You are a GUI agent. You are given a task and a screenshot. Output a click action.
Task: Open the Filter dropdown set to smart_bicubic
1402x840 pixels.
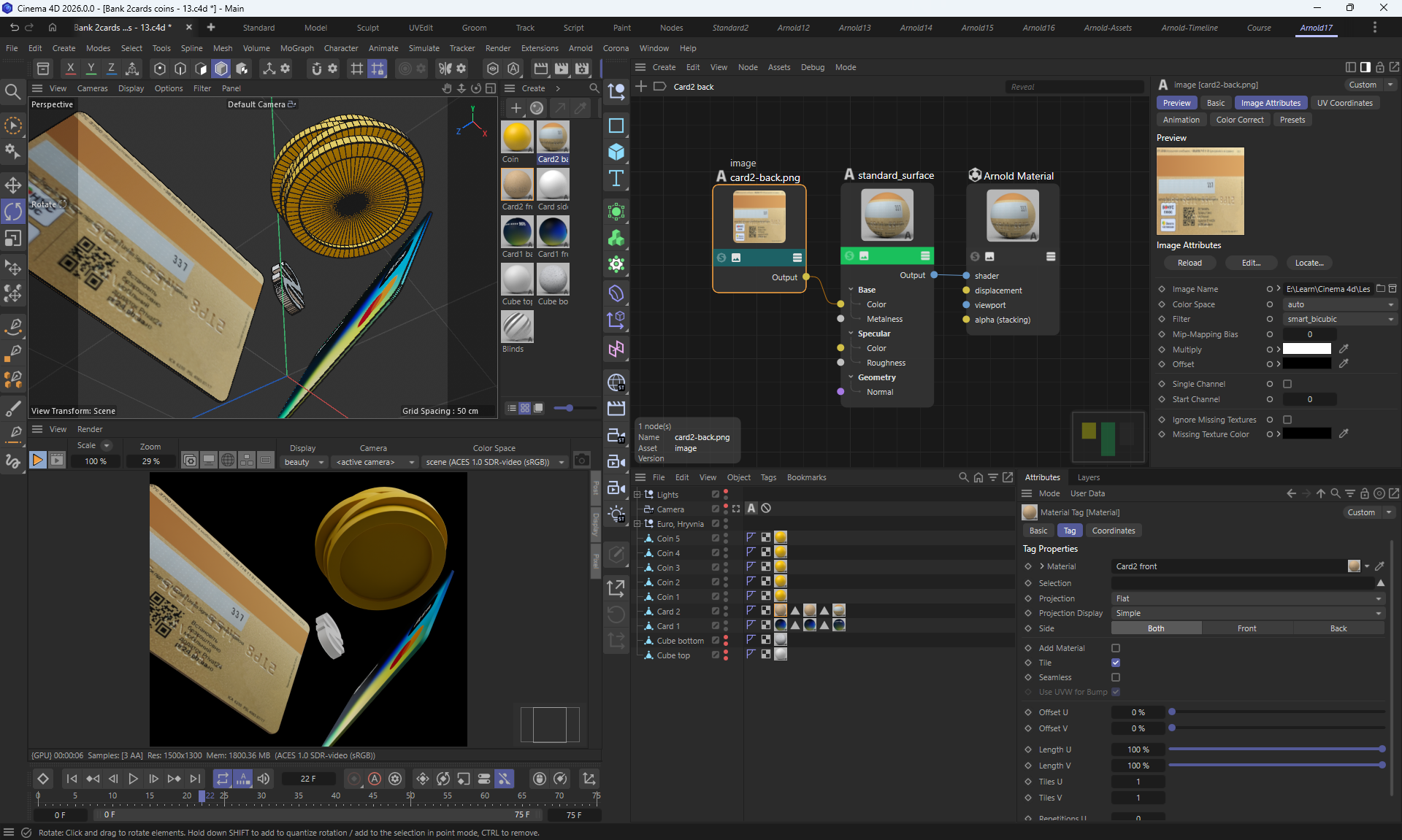click(1339, 319)
